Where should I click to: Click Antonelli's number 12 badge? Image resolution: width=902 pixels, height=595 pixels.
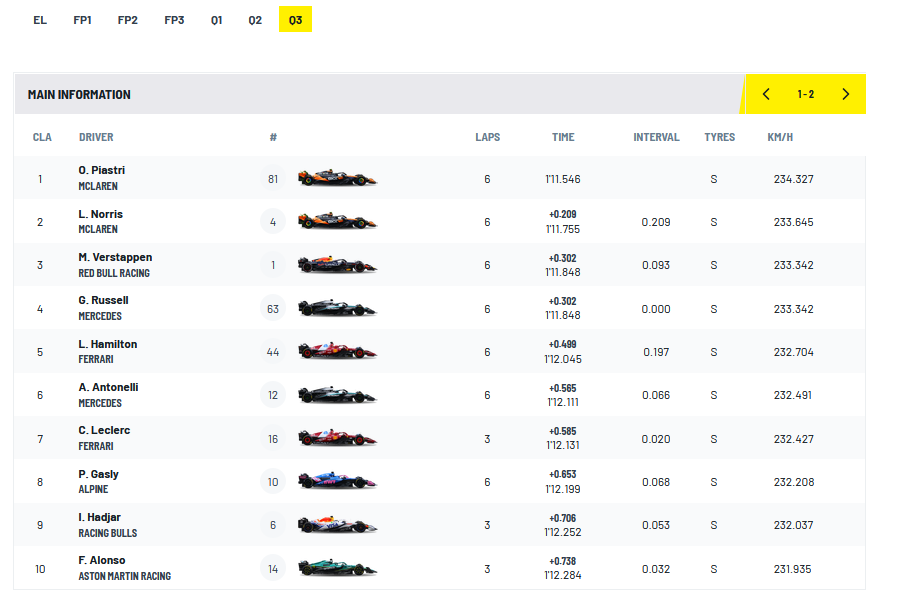(273, 395)
